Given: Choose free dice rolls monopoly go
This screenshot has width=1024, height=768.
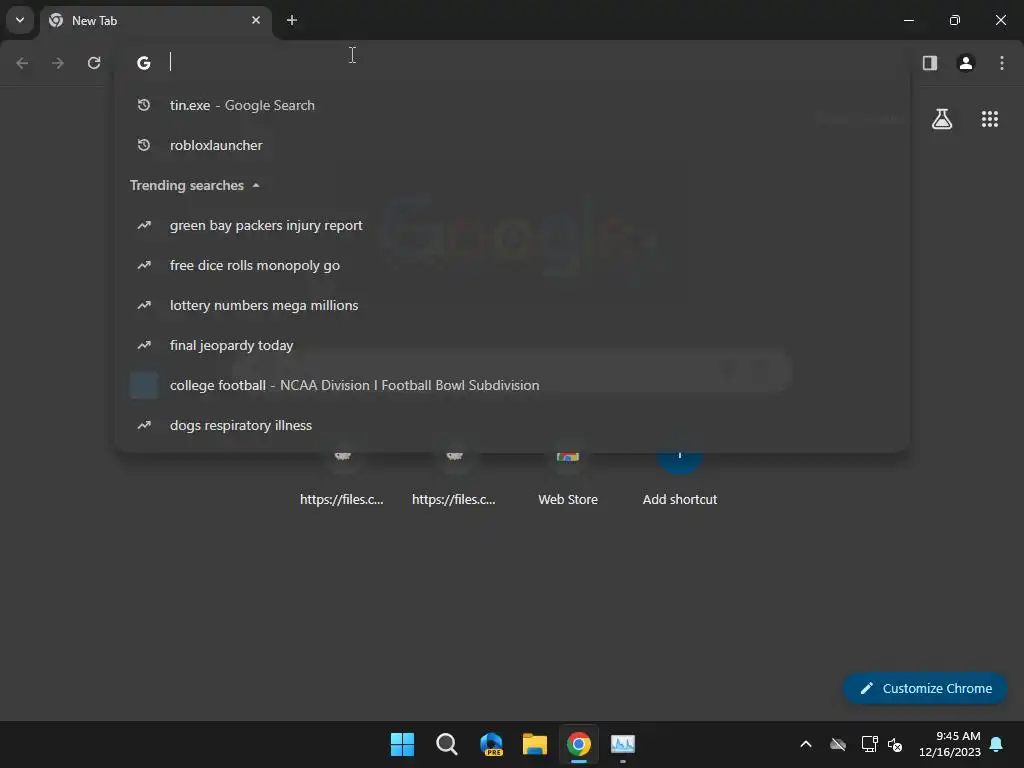Looking at the screenshot, I should (512, 265).
